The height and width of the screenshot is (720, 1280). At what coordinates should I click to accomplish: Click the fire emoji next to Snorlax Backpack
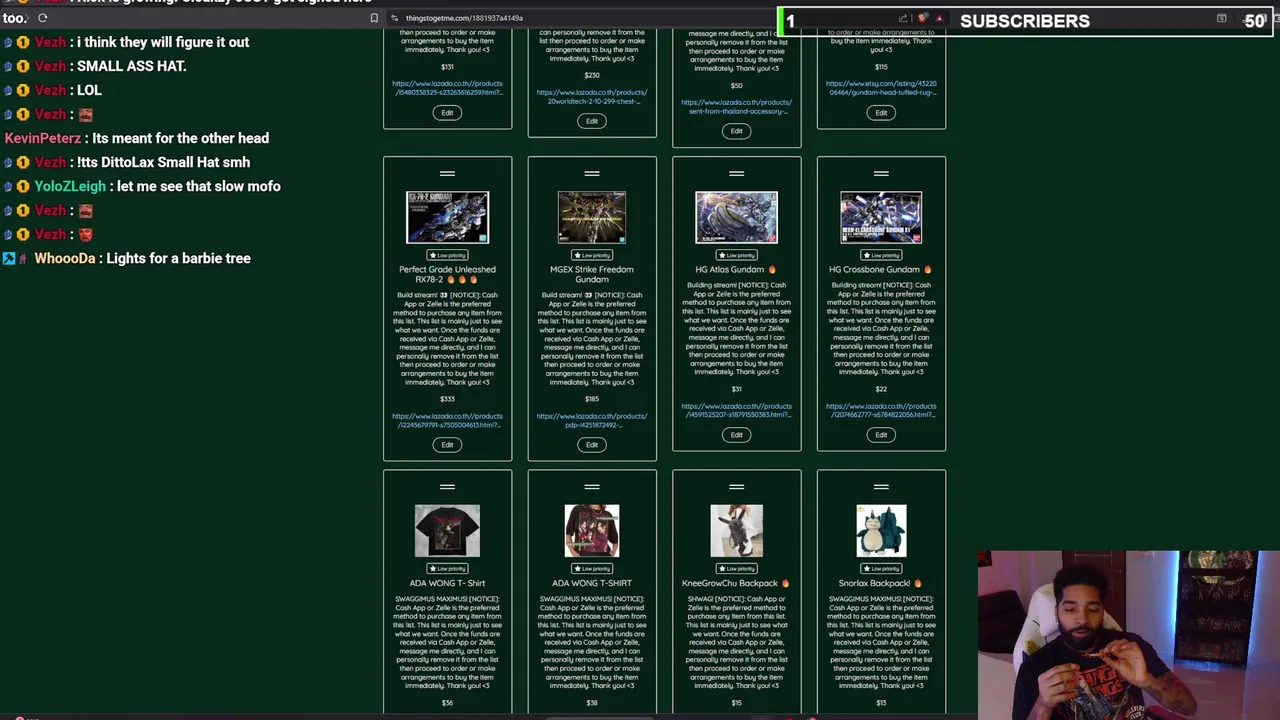point(917,583)
